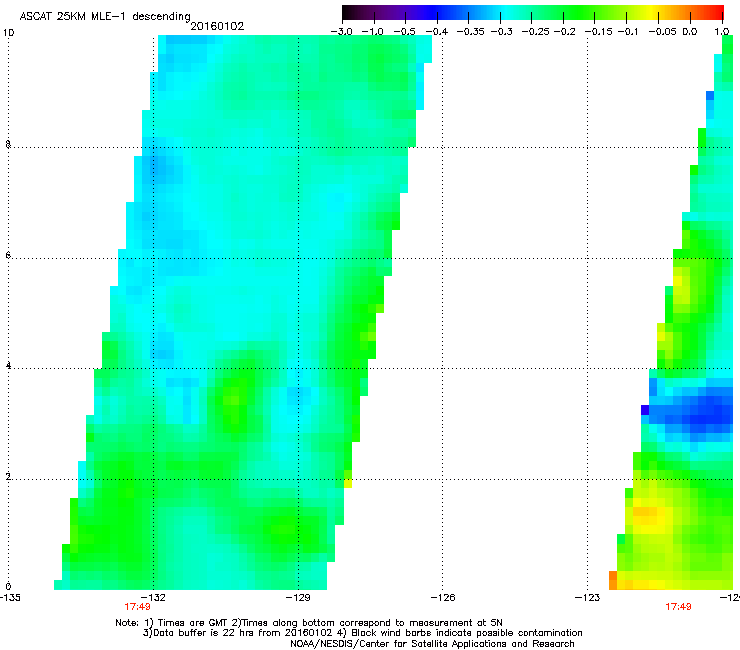Click the orange cell at right swath bottom
Screen dimensions: 740x650
[x=613, y=580]
